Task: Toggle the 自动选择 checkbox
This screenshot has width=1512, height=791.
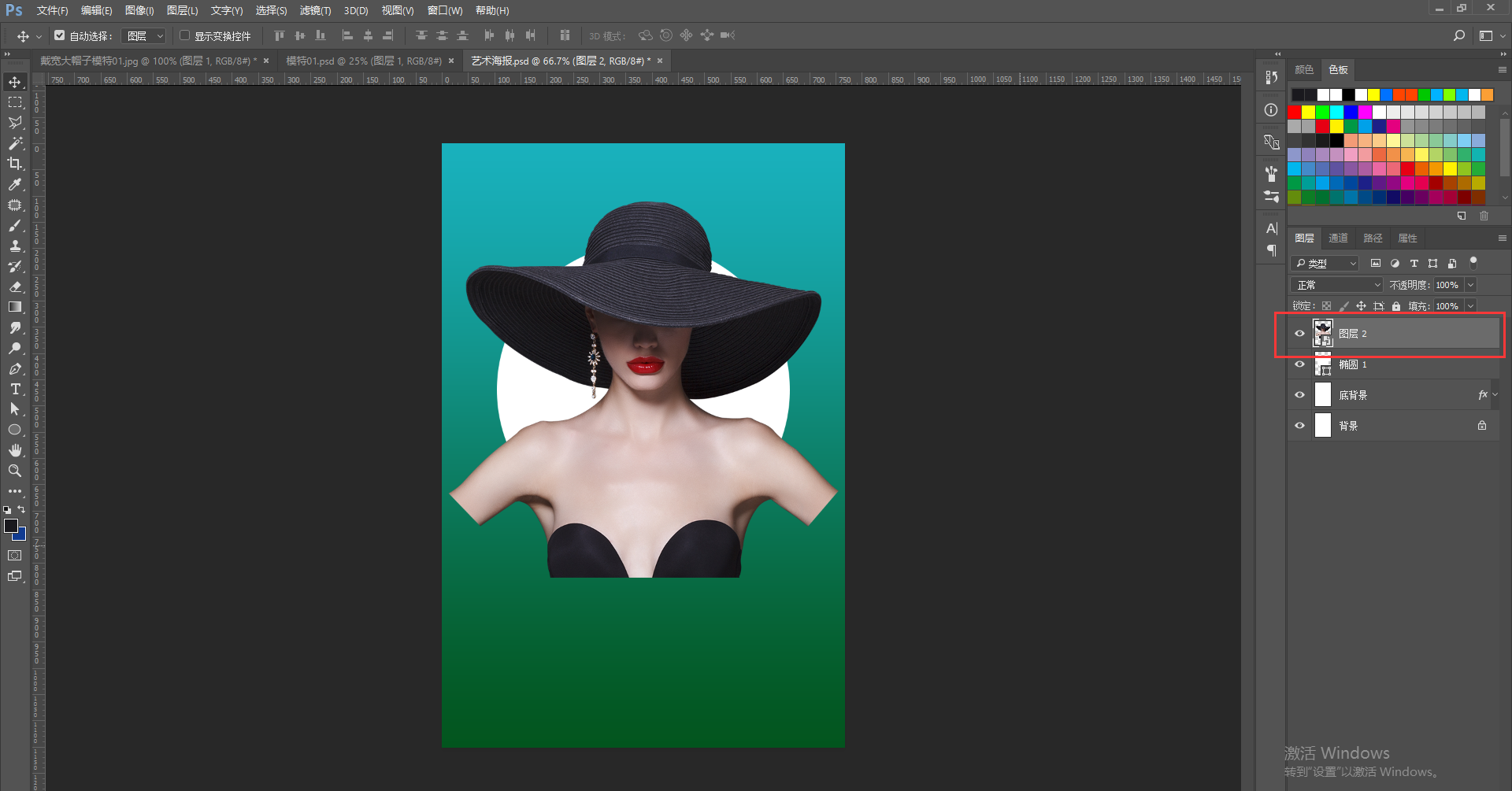Action: (60, 35)
